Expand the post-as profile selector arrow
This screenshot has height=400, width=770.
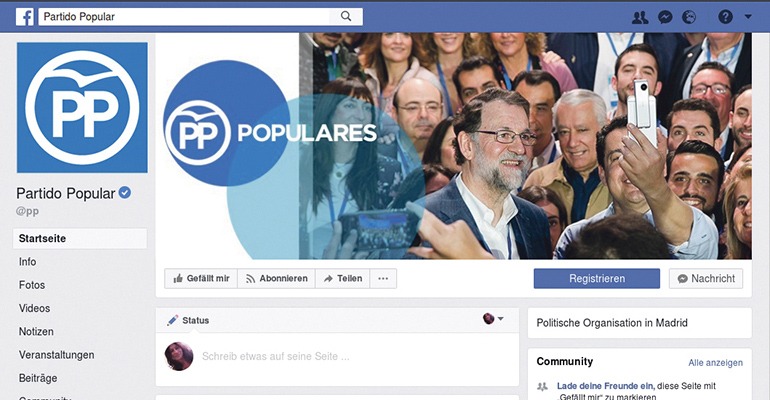pyautogui.click(x=500, y=319)
